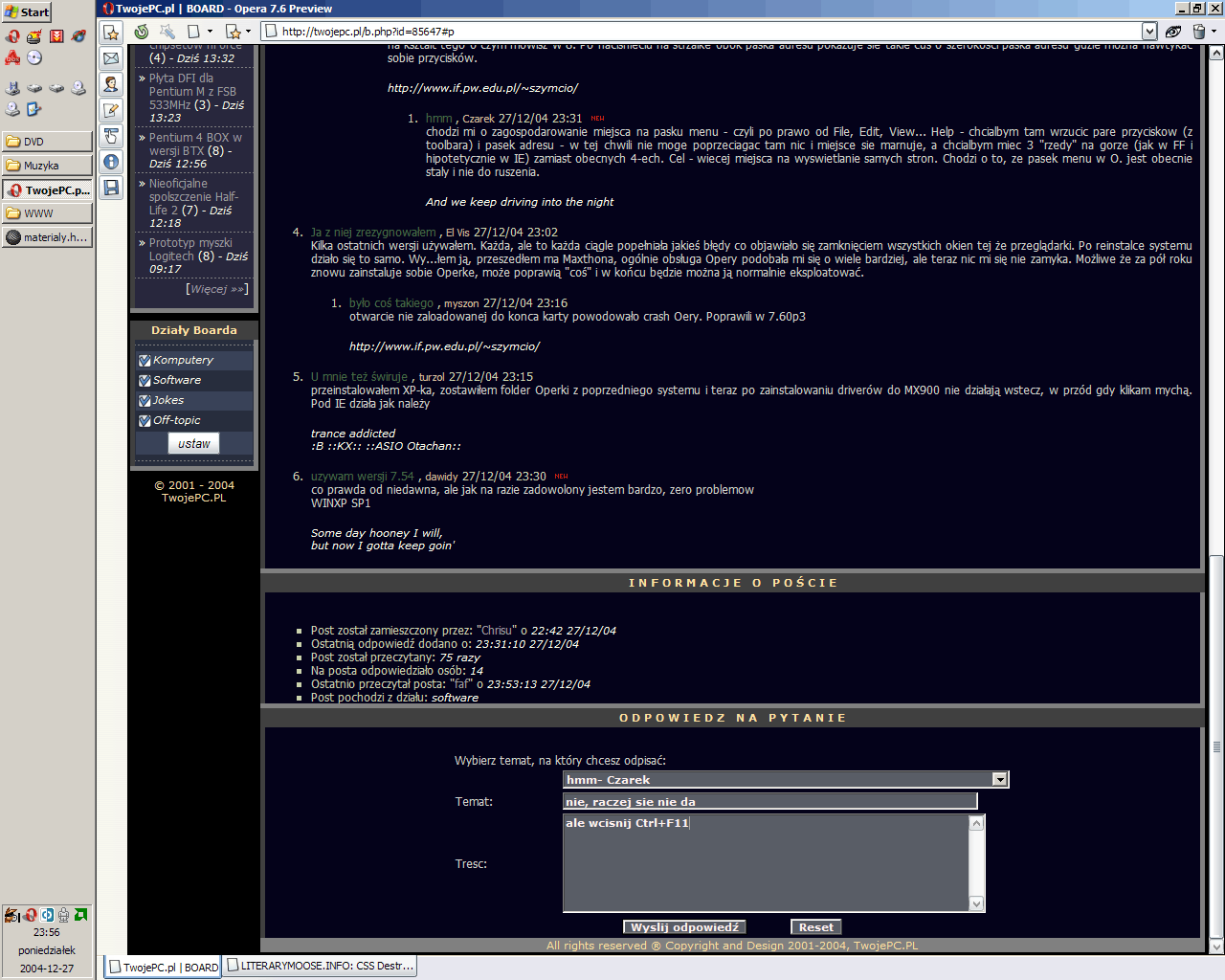The height and width of the screenshot is (980, 1225).
Task: Open the Contacts panel icon
Action: pyautogui.click(x=112, y=84)
